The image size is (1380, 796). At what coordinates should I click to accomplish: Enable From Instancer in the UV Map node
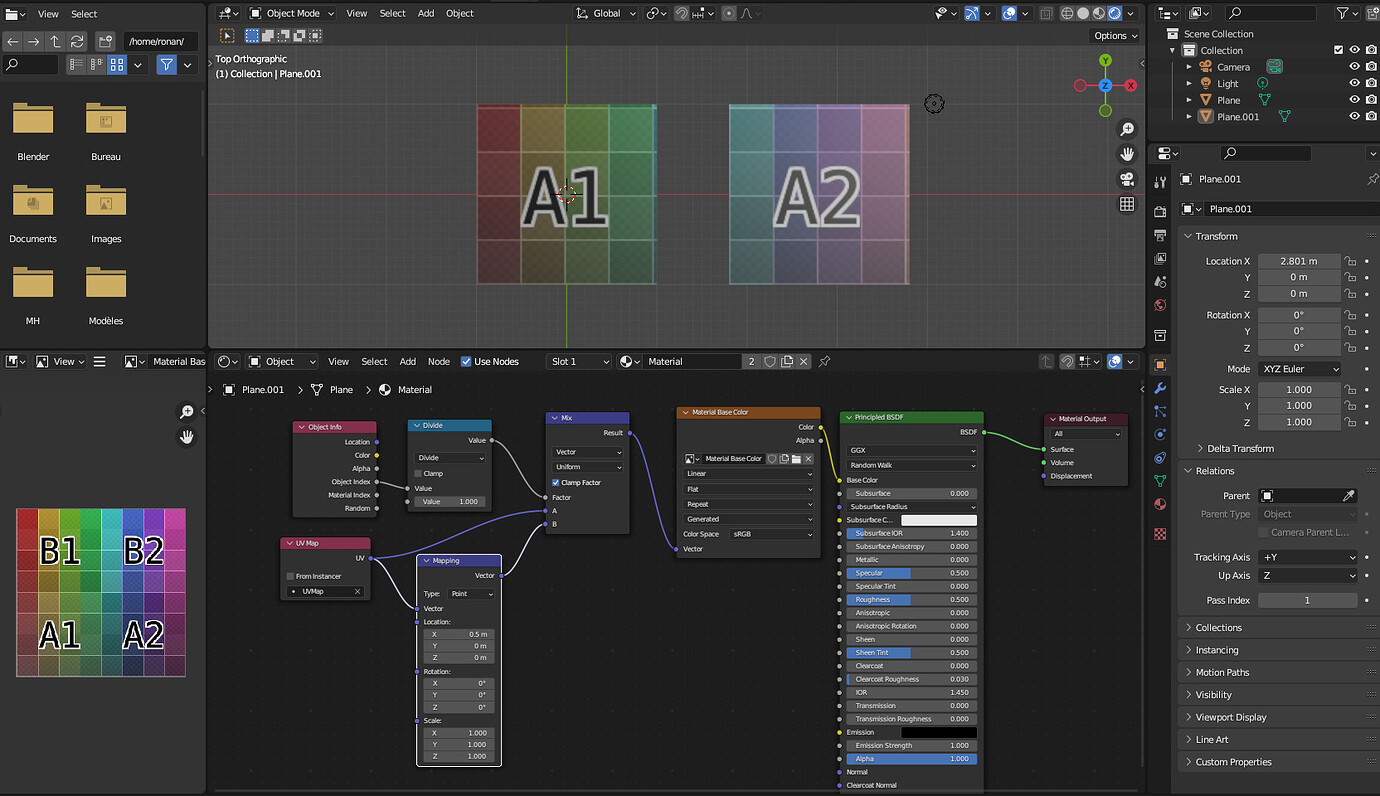click(290, 576)
